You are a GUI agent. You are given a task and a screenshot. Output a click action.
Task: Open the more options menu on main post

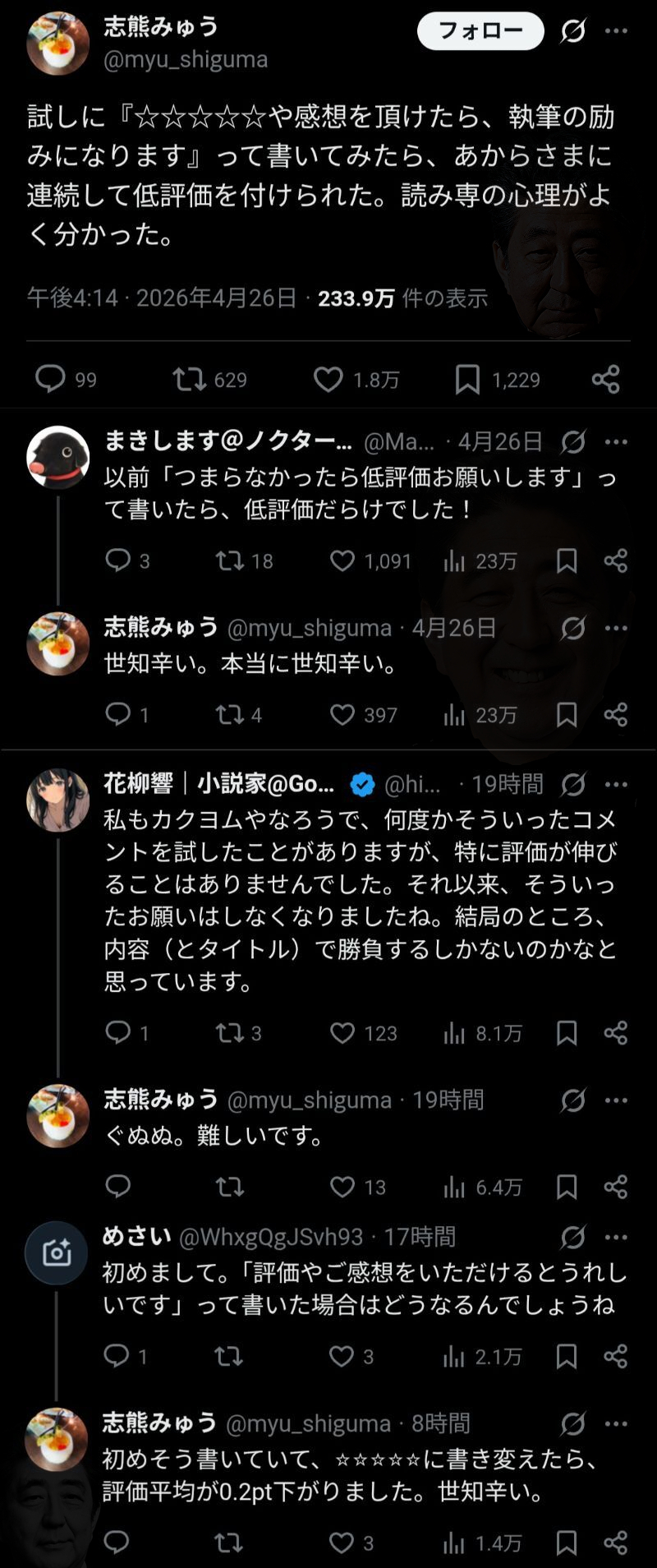[616, 31]
